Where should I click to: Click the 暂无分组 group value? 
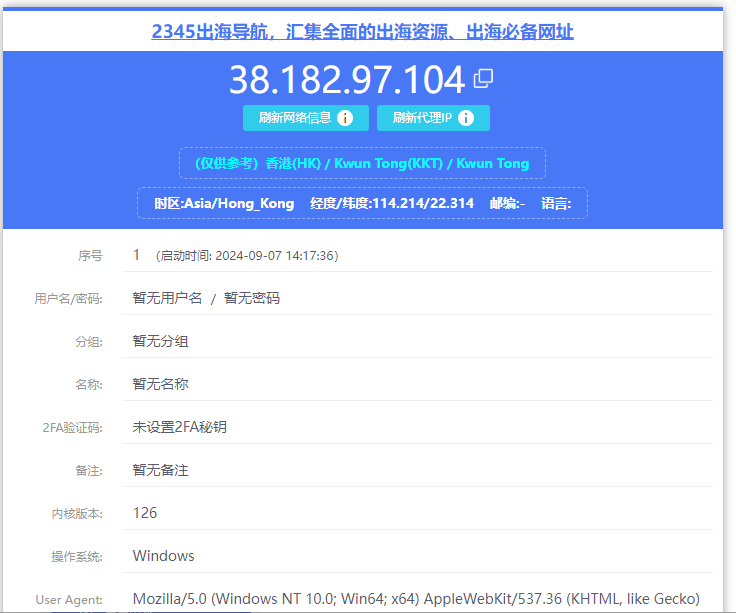(160, 341)
